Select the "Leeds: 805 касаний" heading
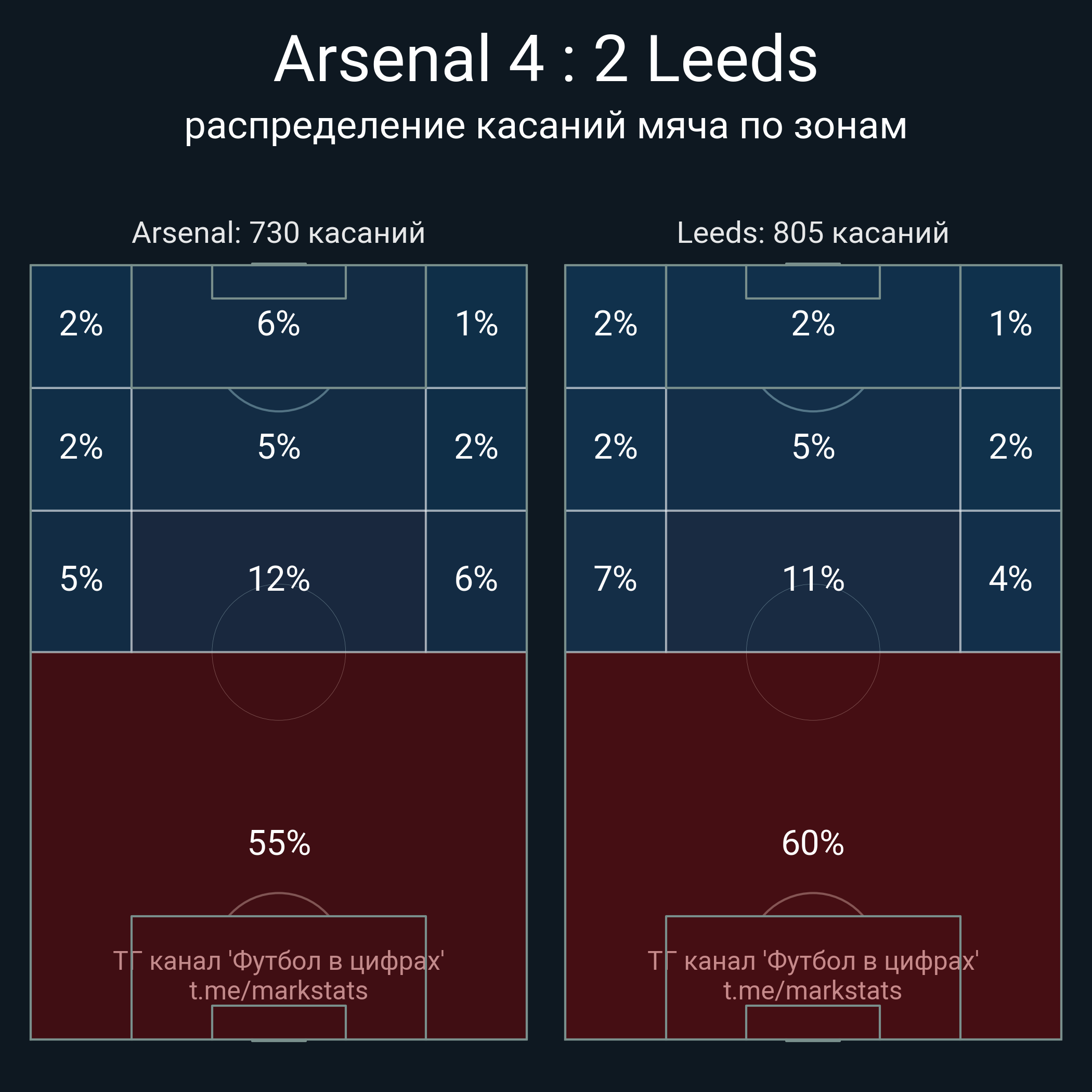The image size is (1092, 1092). pos(812,233)
